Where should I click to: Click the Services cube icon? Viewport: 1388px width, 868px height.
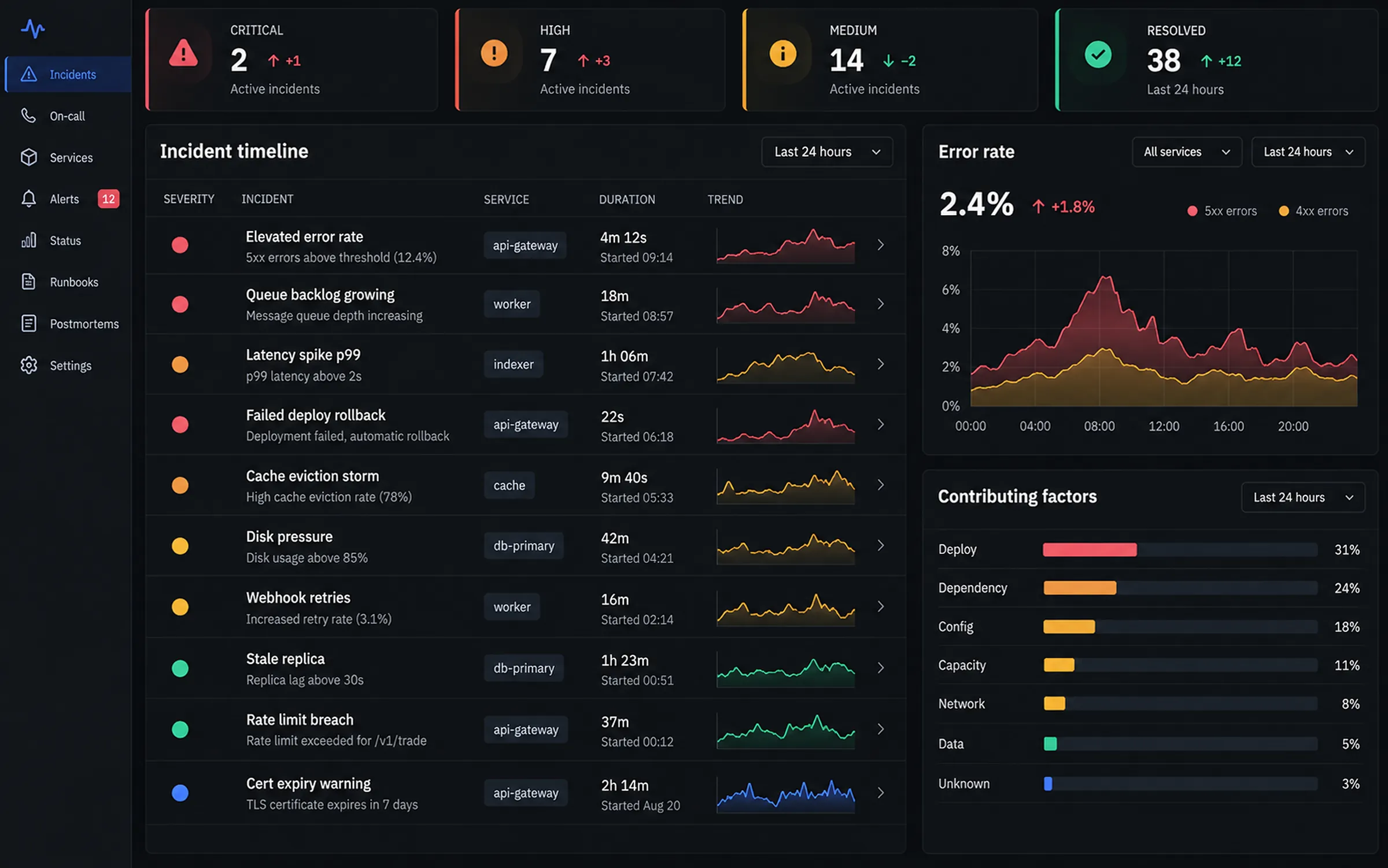click(x=28, y=157)
